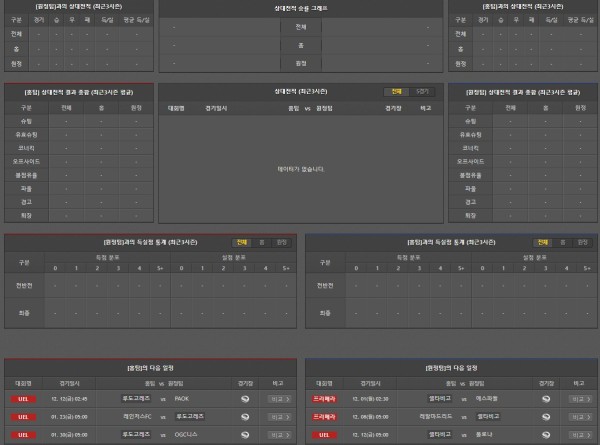Image resolution: width=600 pixels, height=445 pixels.
Task: Select 전체 filter in right goal statistics panel
Action: pyautogui.click(x=542, y=242)
